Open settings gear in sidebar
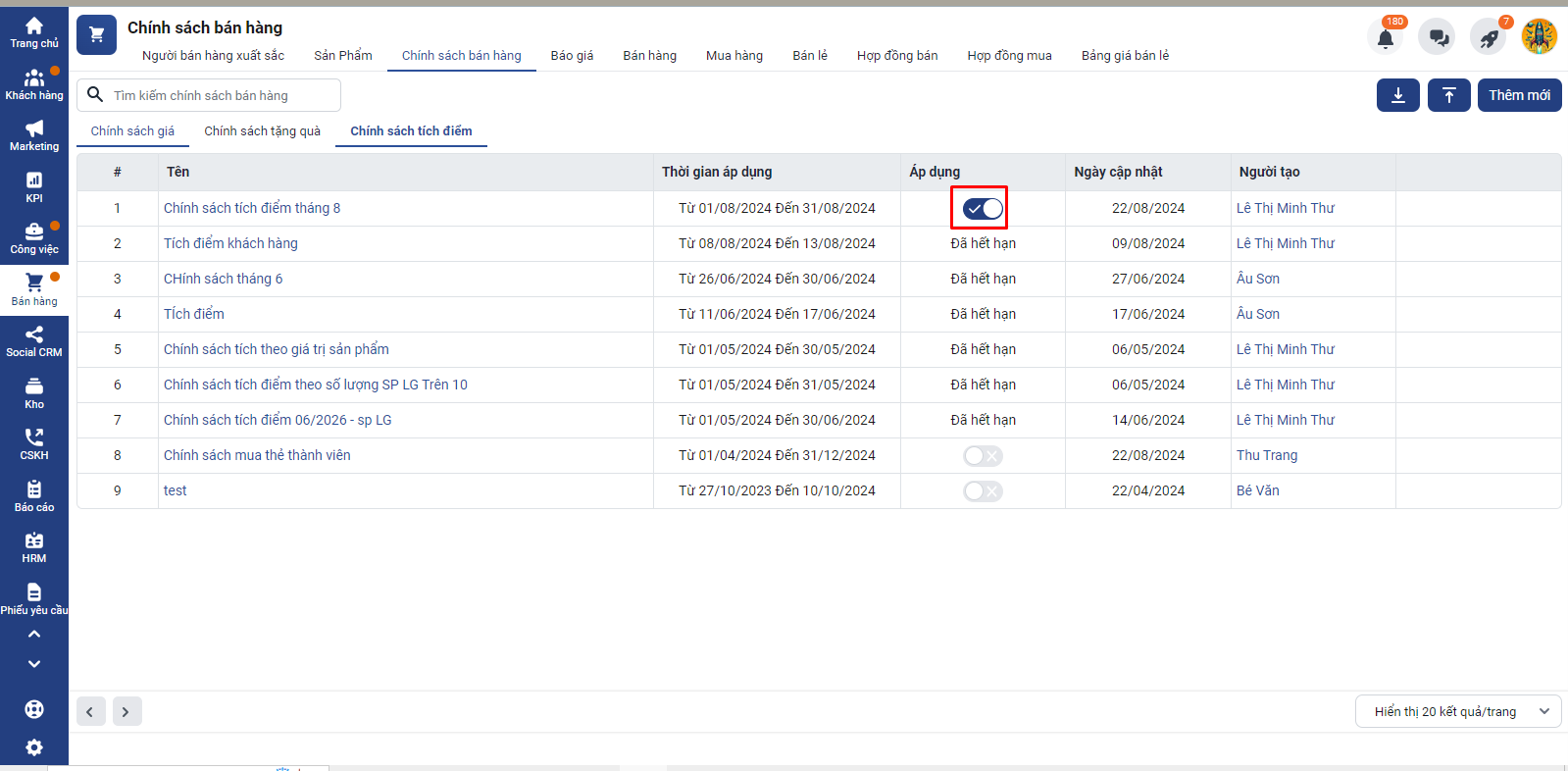This screenshot has height=771, width=1568. pyautogui.click(x=34, y=747)
